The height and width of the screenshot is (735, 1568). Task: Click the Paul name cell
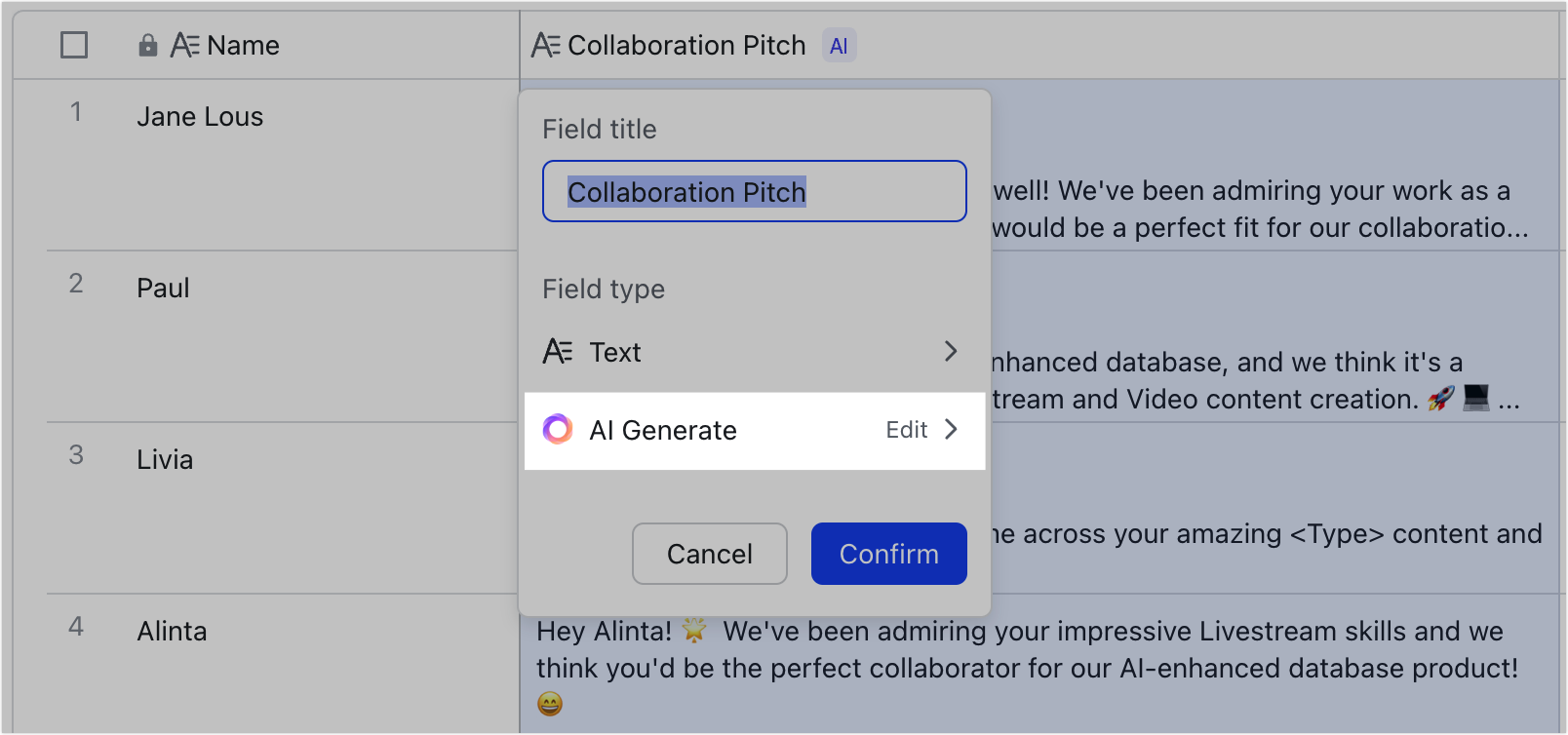(x=163, y=288)
